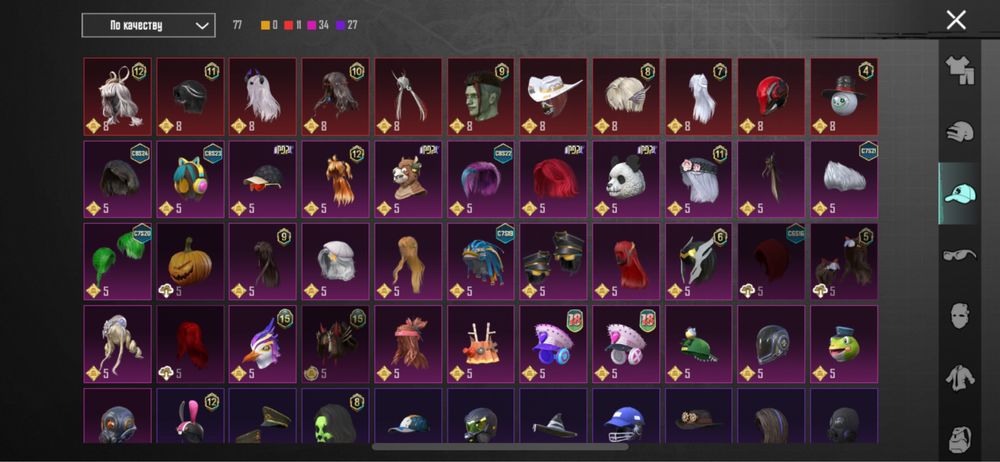Open the glasses category icon
Image resolution: width=1000 pixels, height=462 pixels.
pyautogui.click(x=959, y=255)
